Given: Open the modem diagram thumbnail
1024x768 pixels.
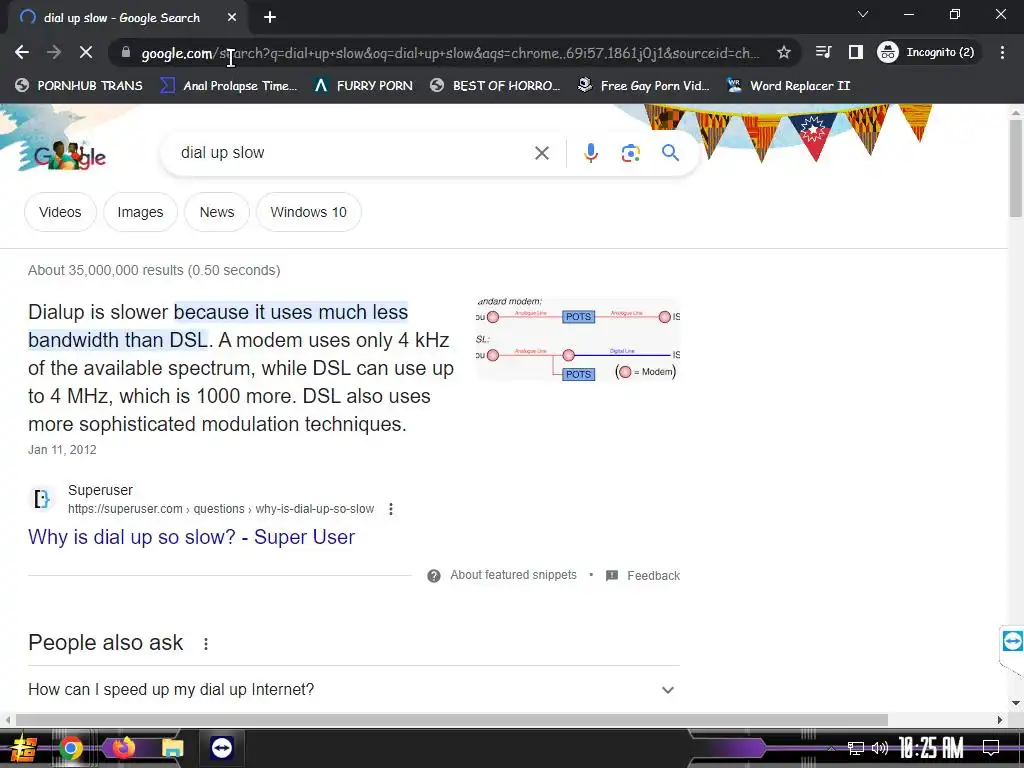Looking at the screenshot, I should pos(578,339).
